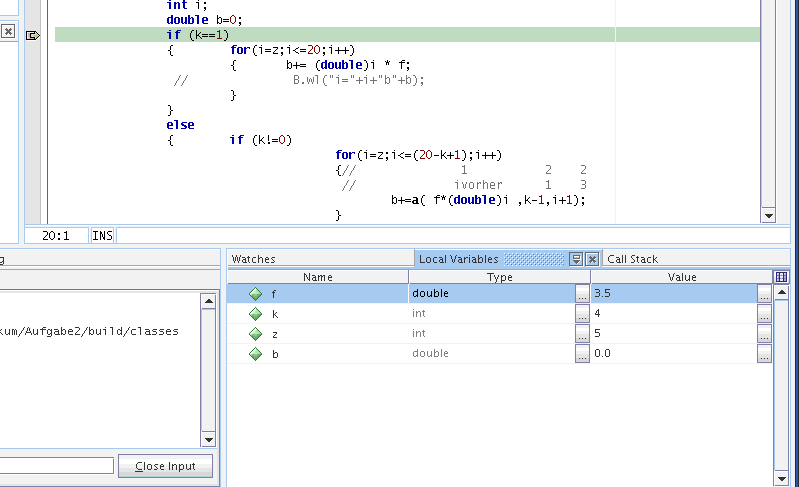Open the type details button for k
The height and width of the screenshot is (487, 799).
[x=582, y=314]
